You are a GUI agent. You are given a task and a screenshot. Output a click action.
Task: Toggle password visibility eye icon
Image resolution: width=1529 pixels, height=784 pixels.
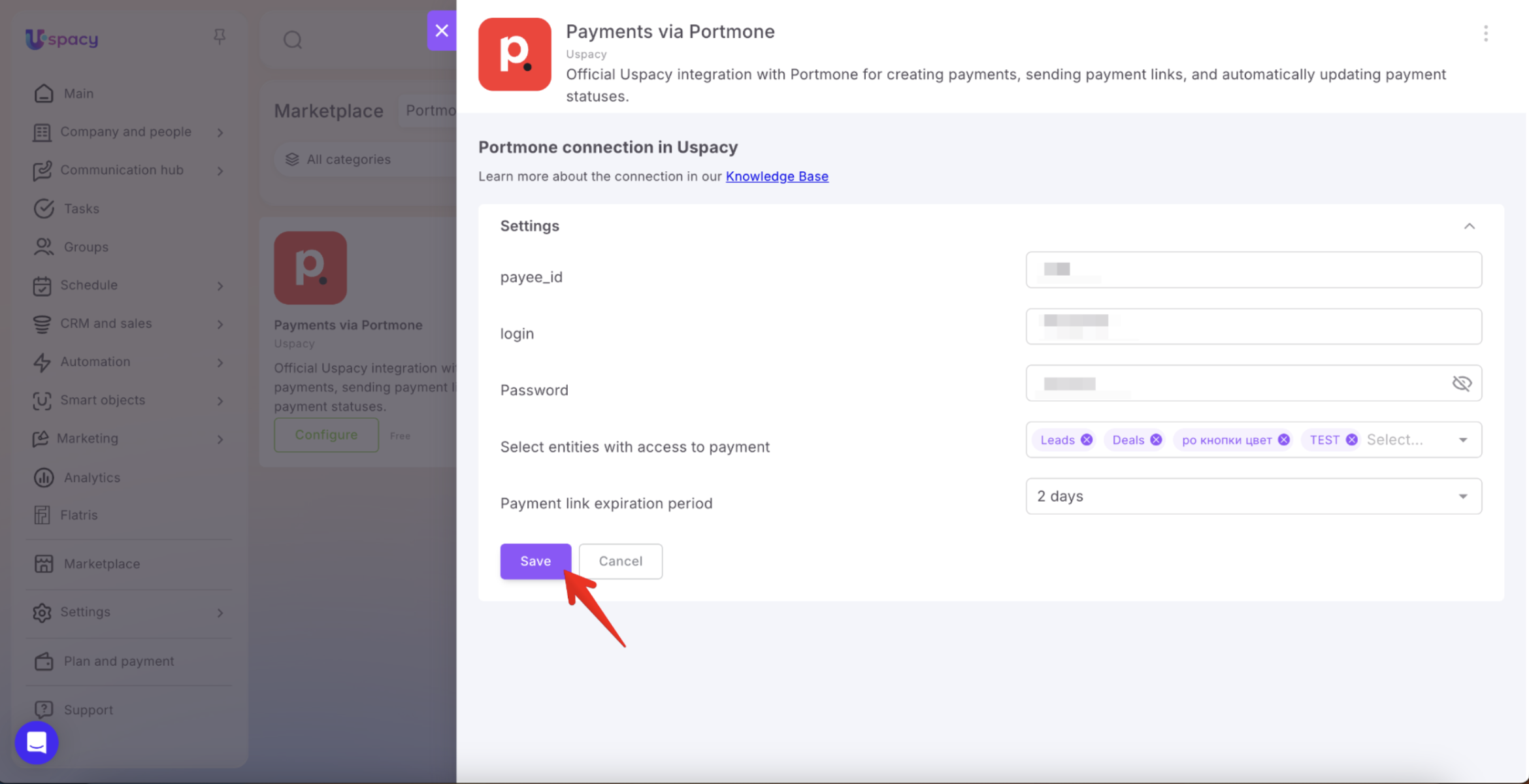1462,384
